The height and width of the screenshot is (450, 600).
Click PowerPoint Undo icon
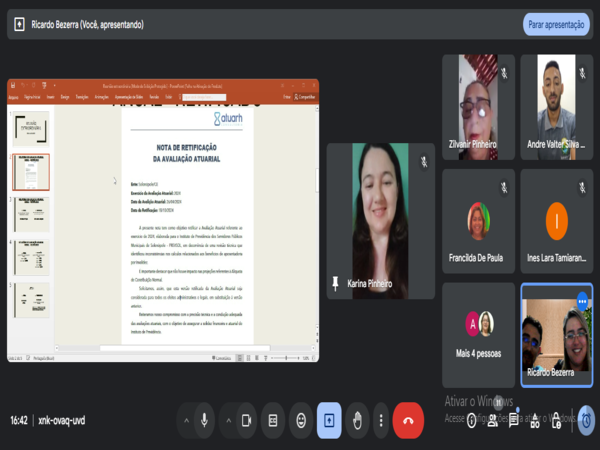click(x=23, y=85)
